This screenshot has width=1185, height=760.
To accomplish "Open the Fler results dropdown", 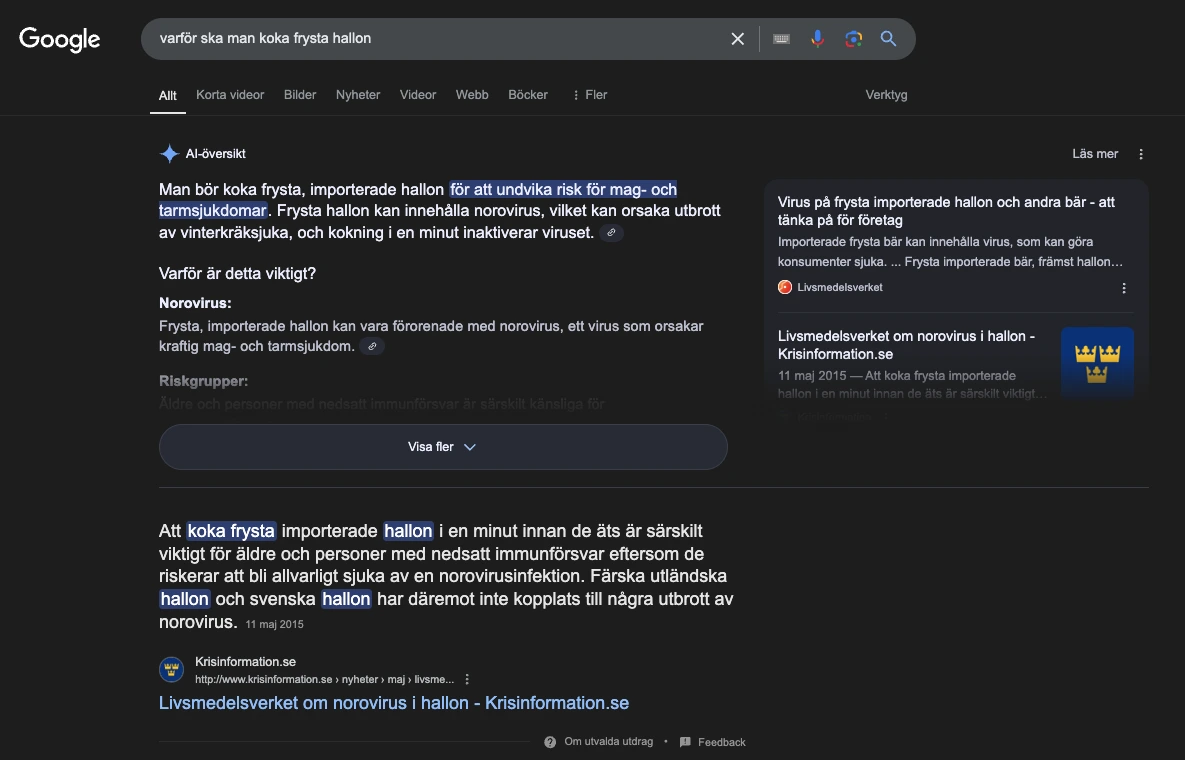I will point(589,95).
